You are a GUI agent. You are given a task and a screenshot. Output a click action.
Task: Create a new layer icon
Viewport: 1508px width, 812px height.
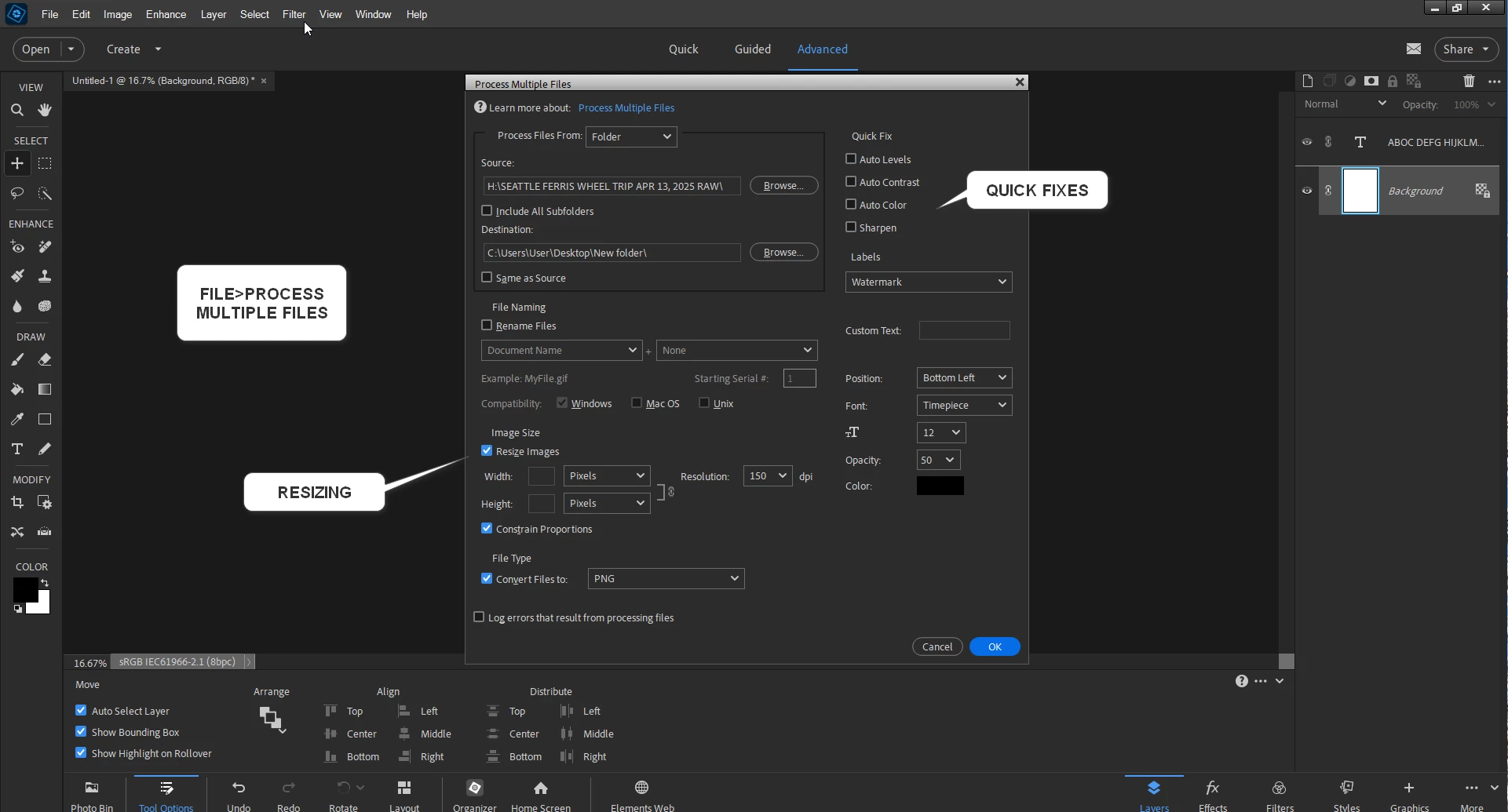(x=1307, y=81)
